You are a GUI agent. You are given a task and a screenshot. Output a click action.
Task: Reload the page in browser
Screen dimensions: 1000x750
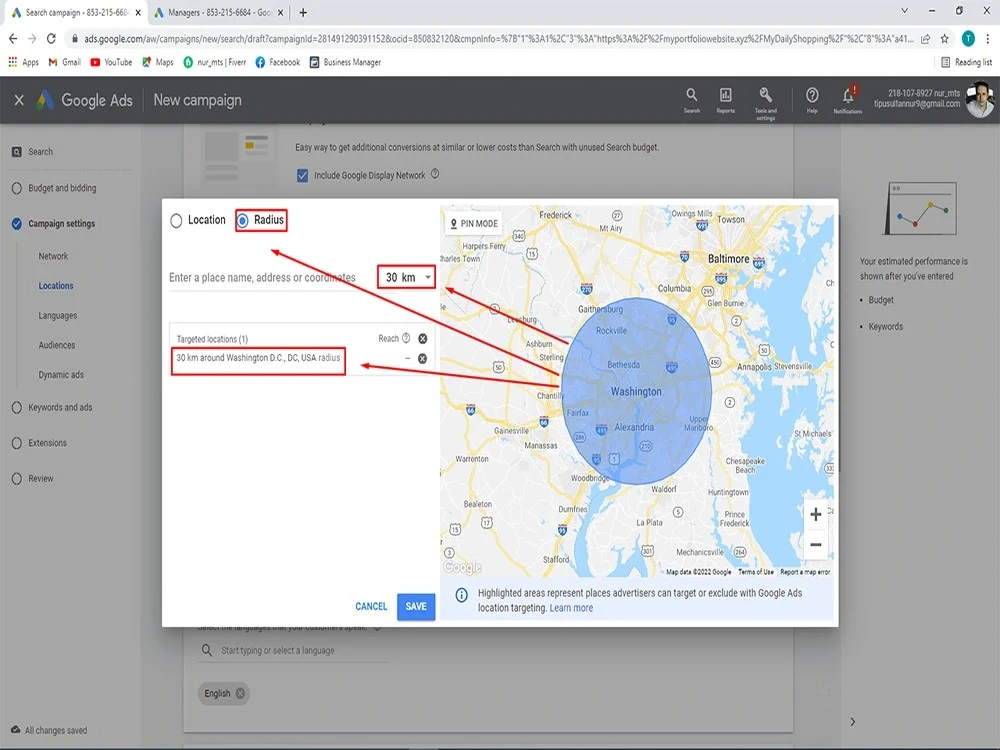[51, 39]
